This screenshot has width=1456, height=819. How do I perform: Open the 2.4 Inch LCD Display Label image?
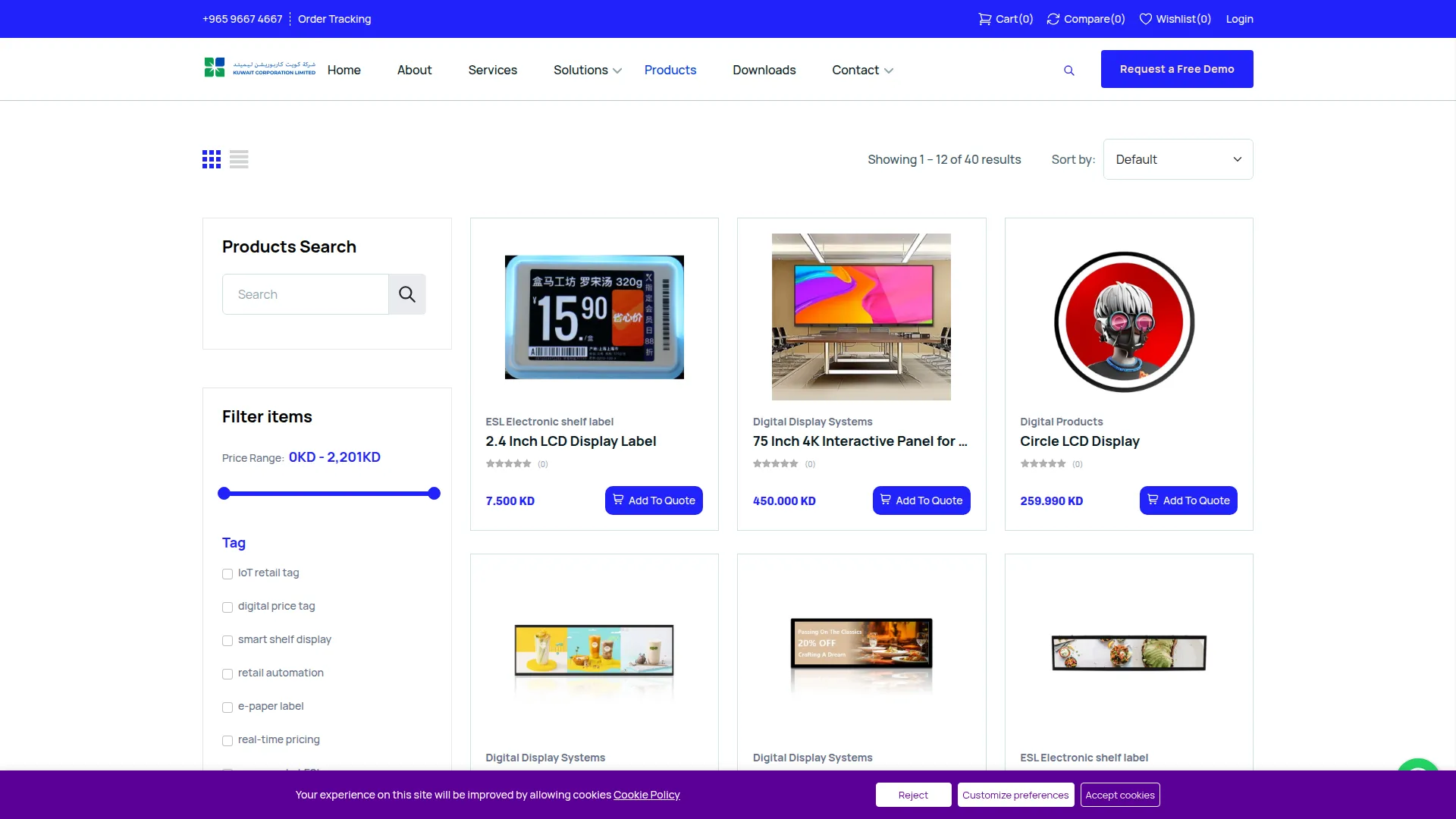(x=595, y=317)
